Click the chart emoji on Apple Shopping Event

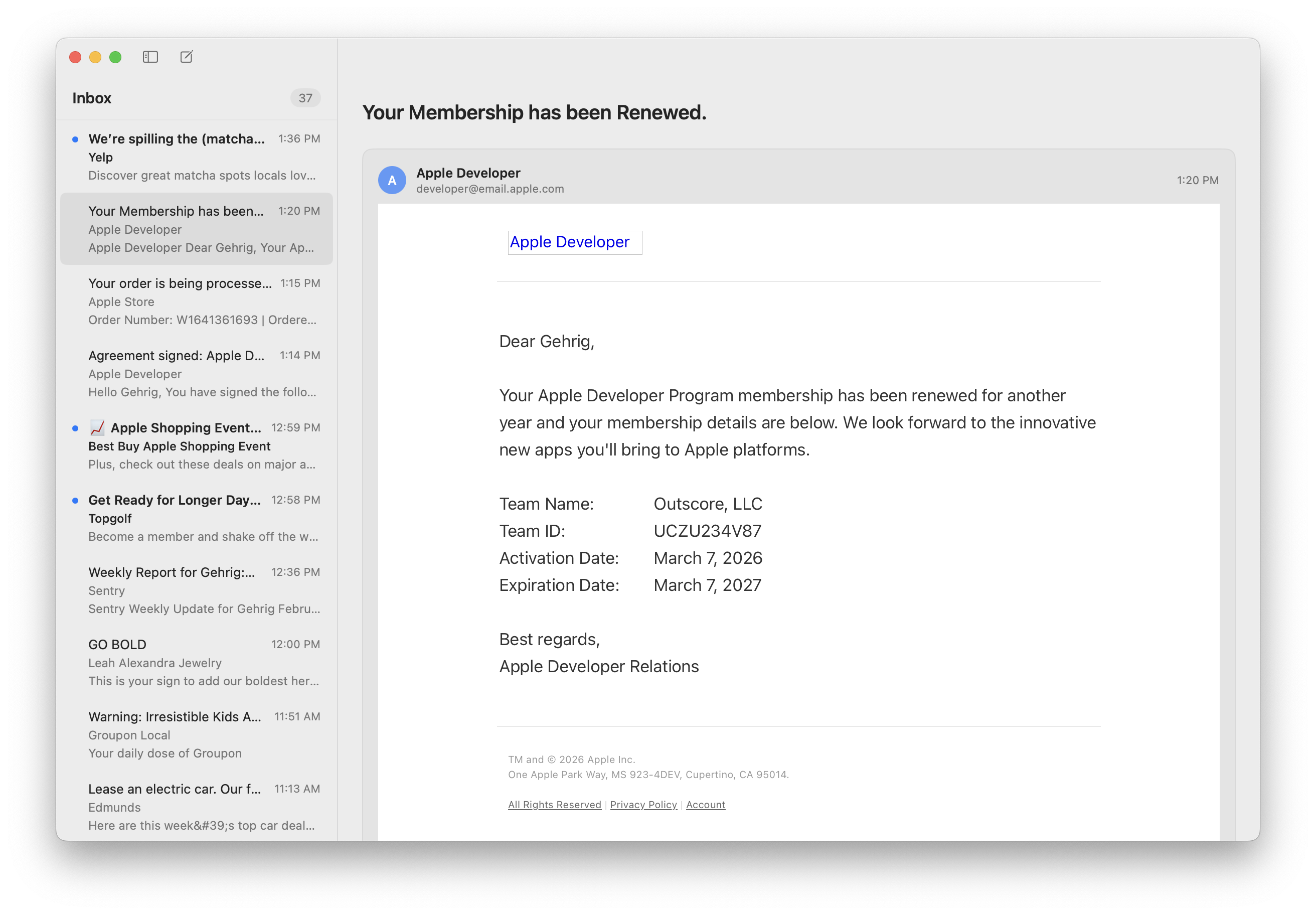(97, 427)
